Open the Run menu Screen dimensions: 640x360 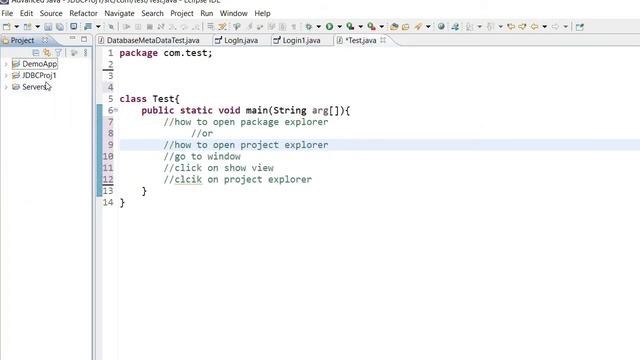[207, 13]
